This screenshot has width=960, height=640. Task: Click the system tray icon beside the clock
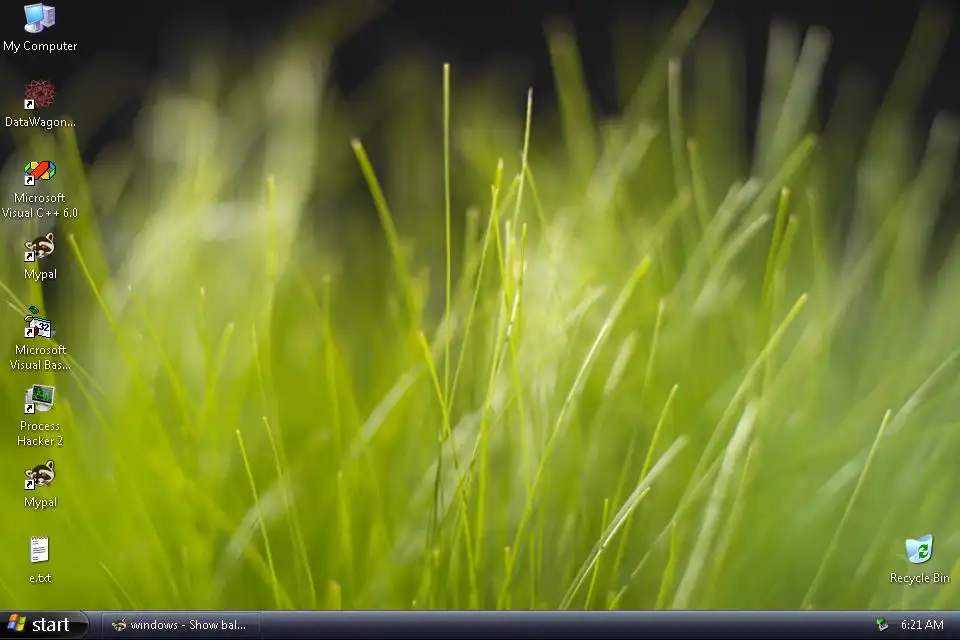click(x=882, y=625)
